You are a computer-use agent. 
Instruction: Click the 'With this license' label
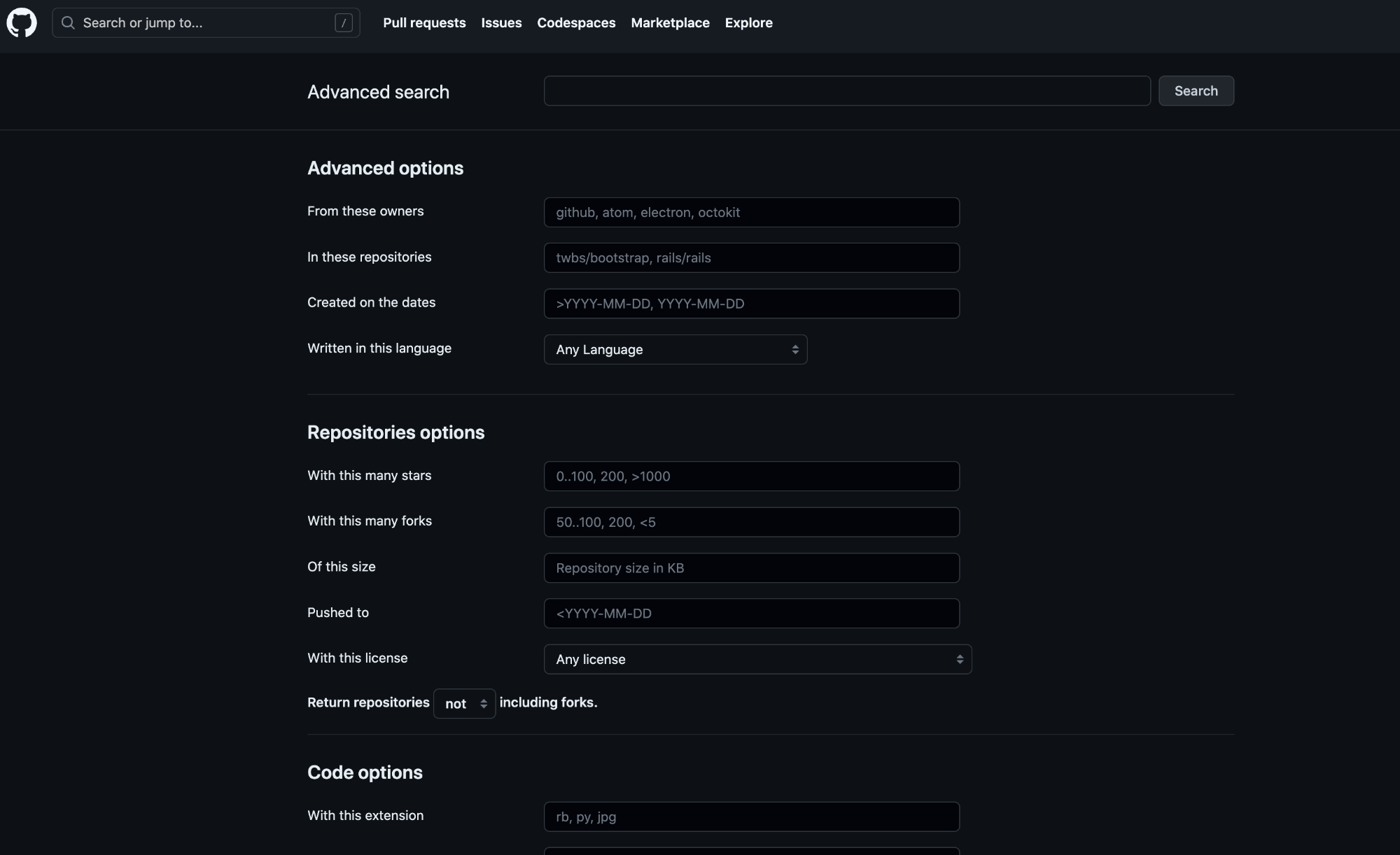coord(357,658)
